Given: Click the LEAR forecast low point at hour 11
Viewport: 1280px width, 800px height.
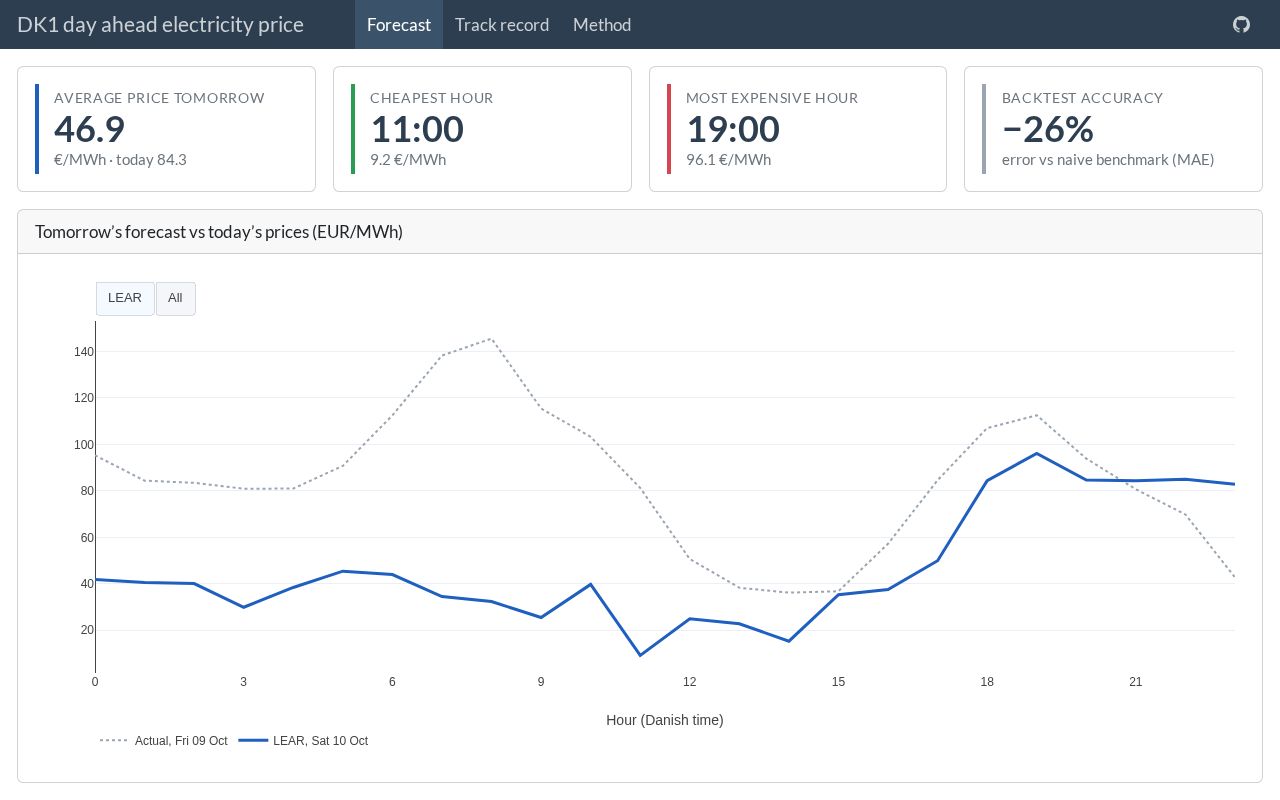Looking at the screenshot, I should [x=640, y=655].
